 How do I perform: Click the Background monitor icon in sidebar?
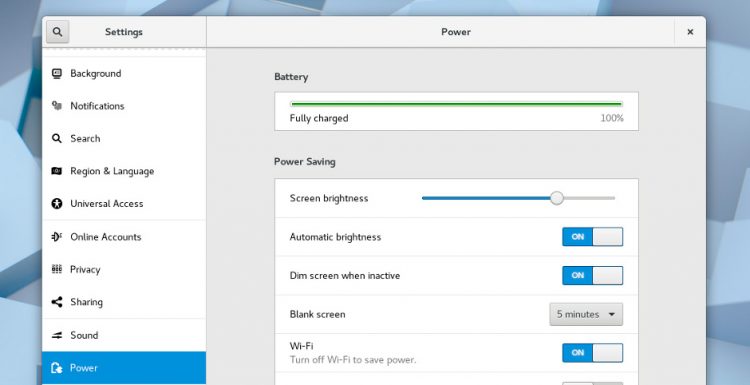tap(57, 74)
